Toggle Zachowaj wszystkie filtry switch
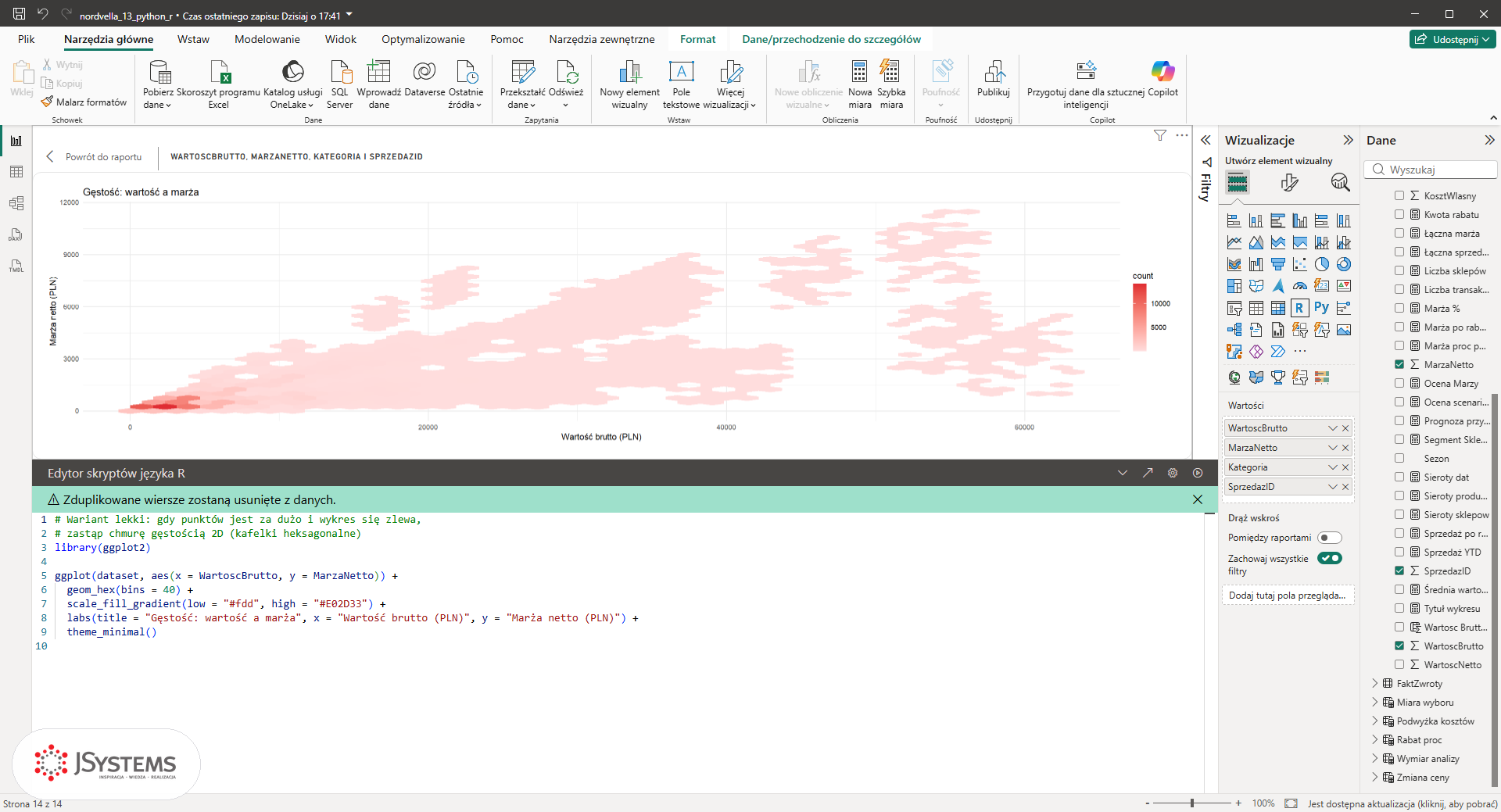The width and height of the screenshot is (1501, 812). tap(1329, 558)
